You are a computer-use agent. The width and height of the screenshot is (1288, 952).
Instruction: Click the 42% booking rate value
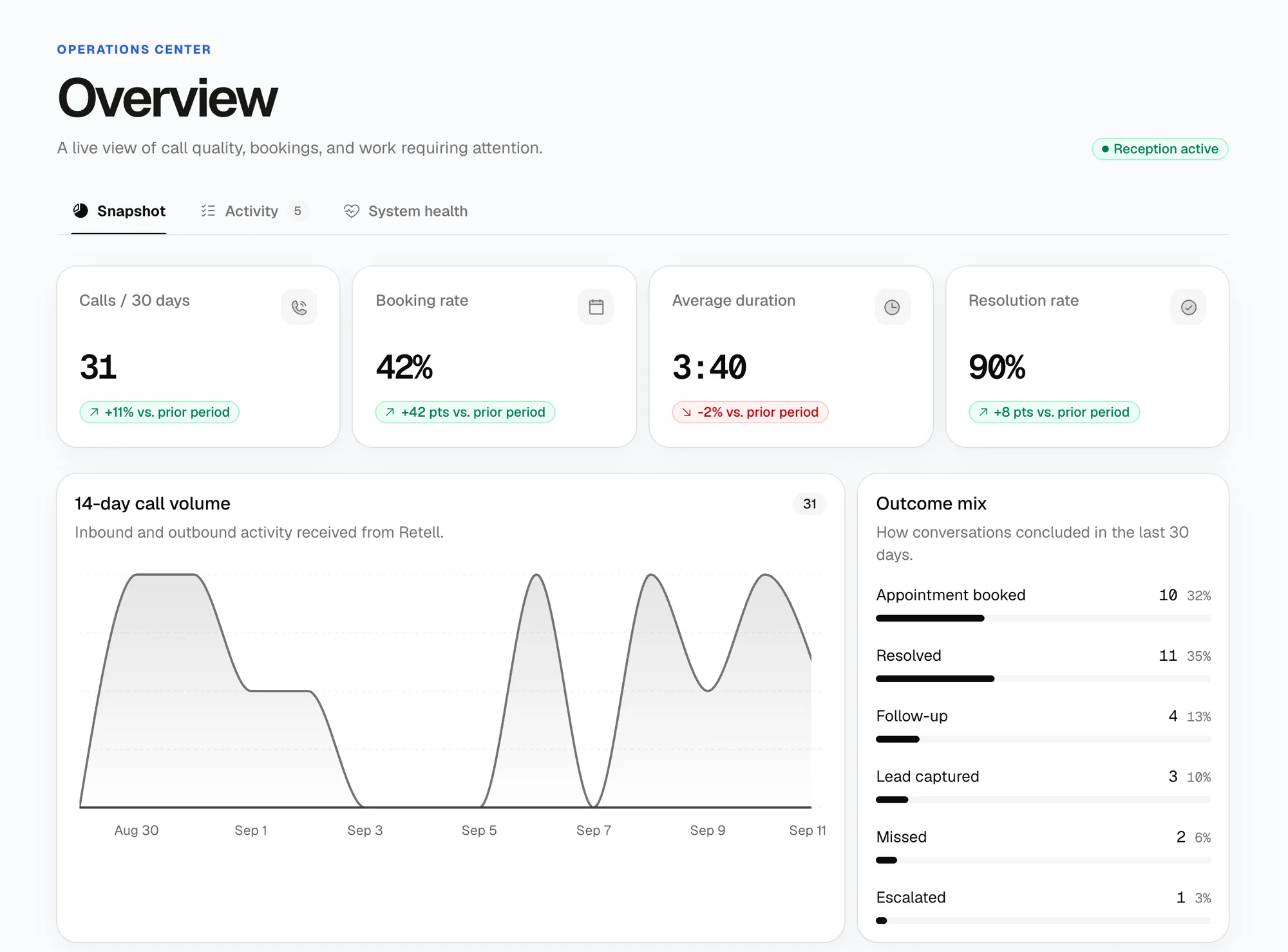point(404,367)
